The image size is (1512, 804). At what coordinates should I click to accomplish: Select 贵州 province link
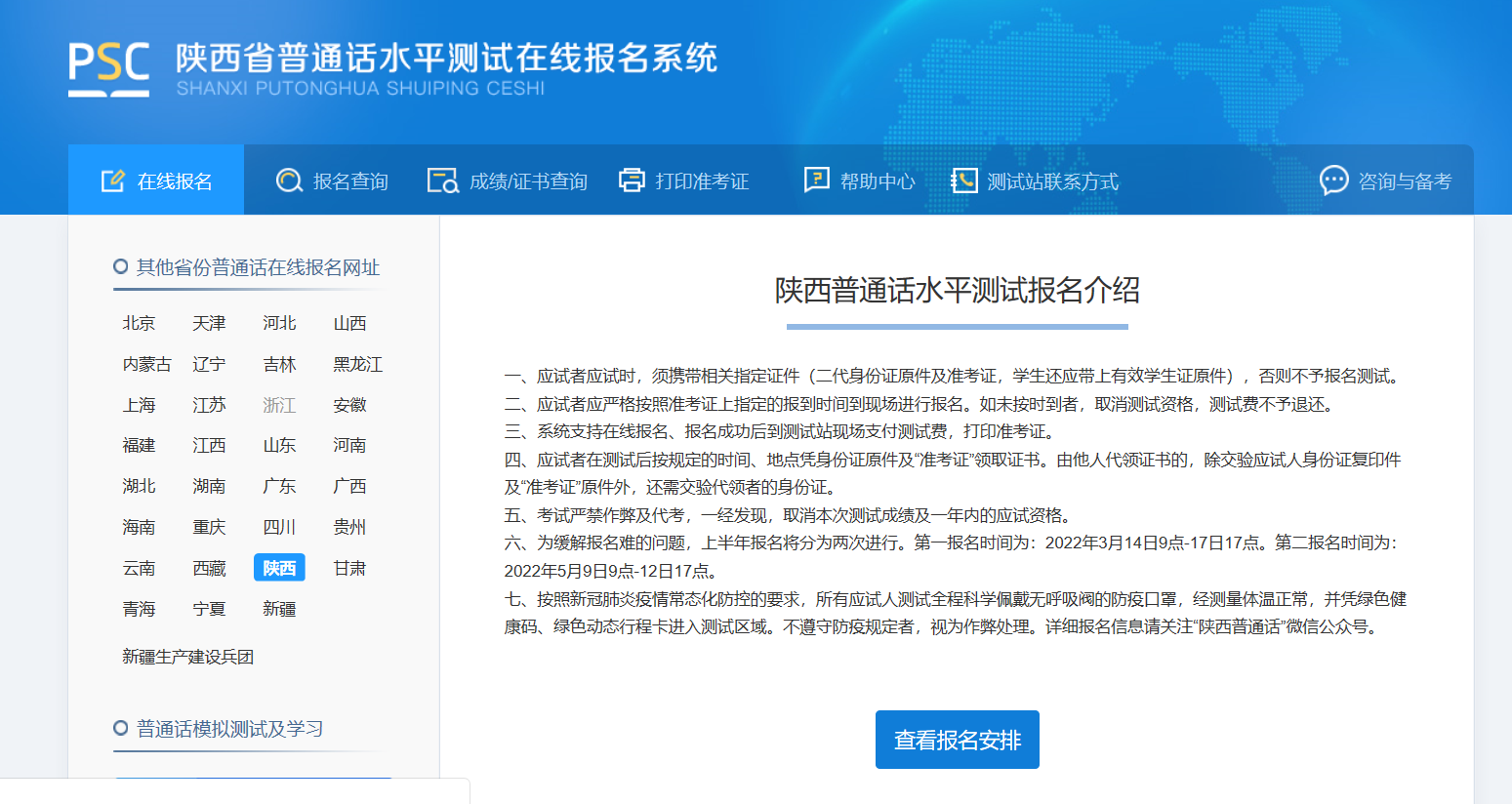tap(349, 527)
